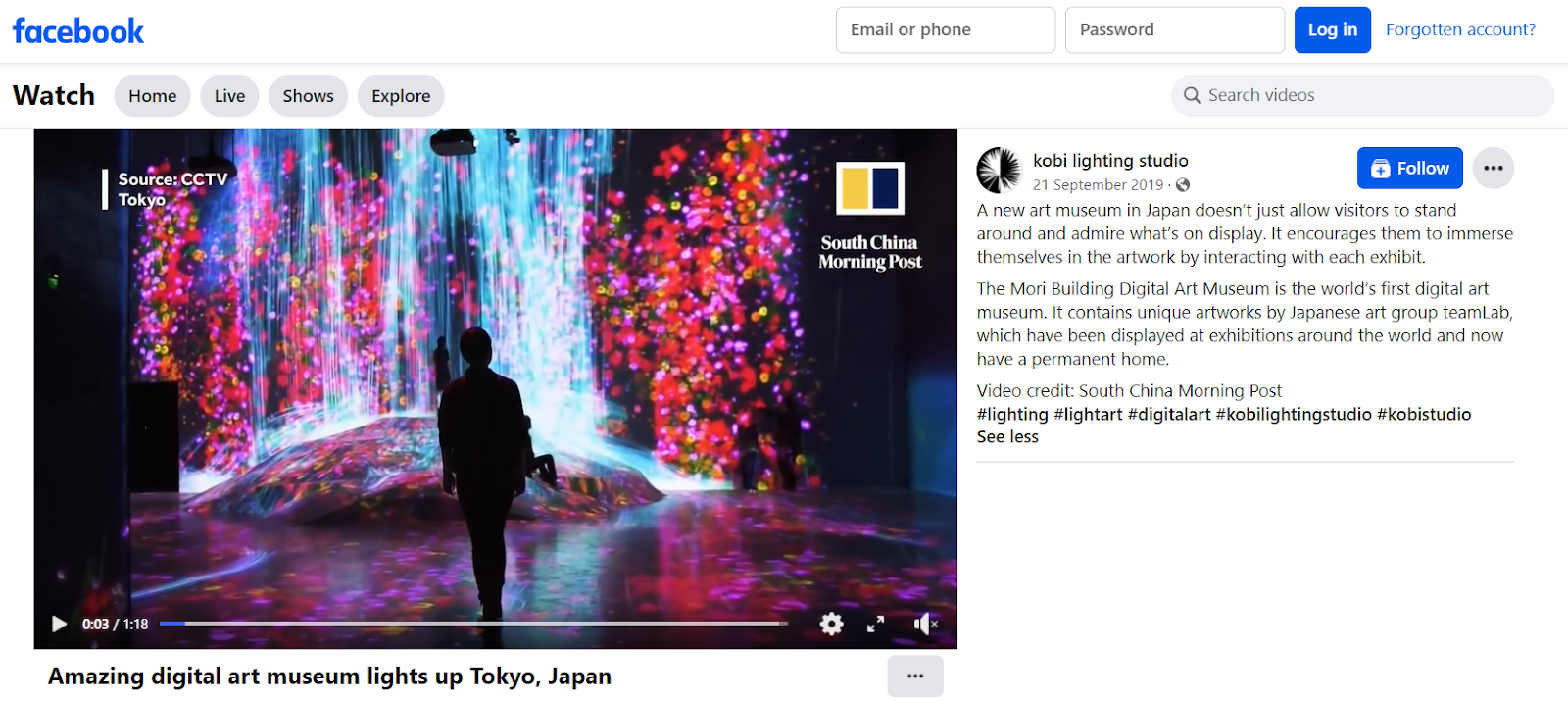Open the #kobilightingstudio hashtag
The width and height of the screenshot is (1568, 702).
click(1294, 414)
